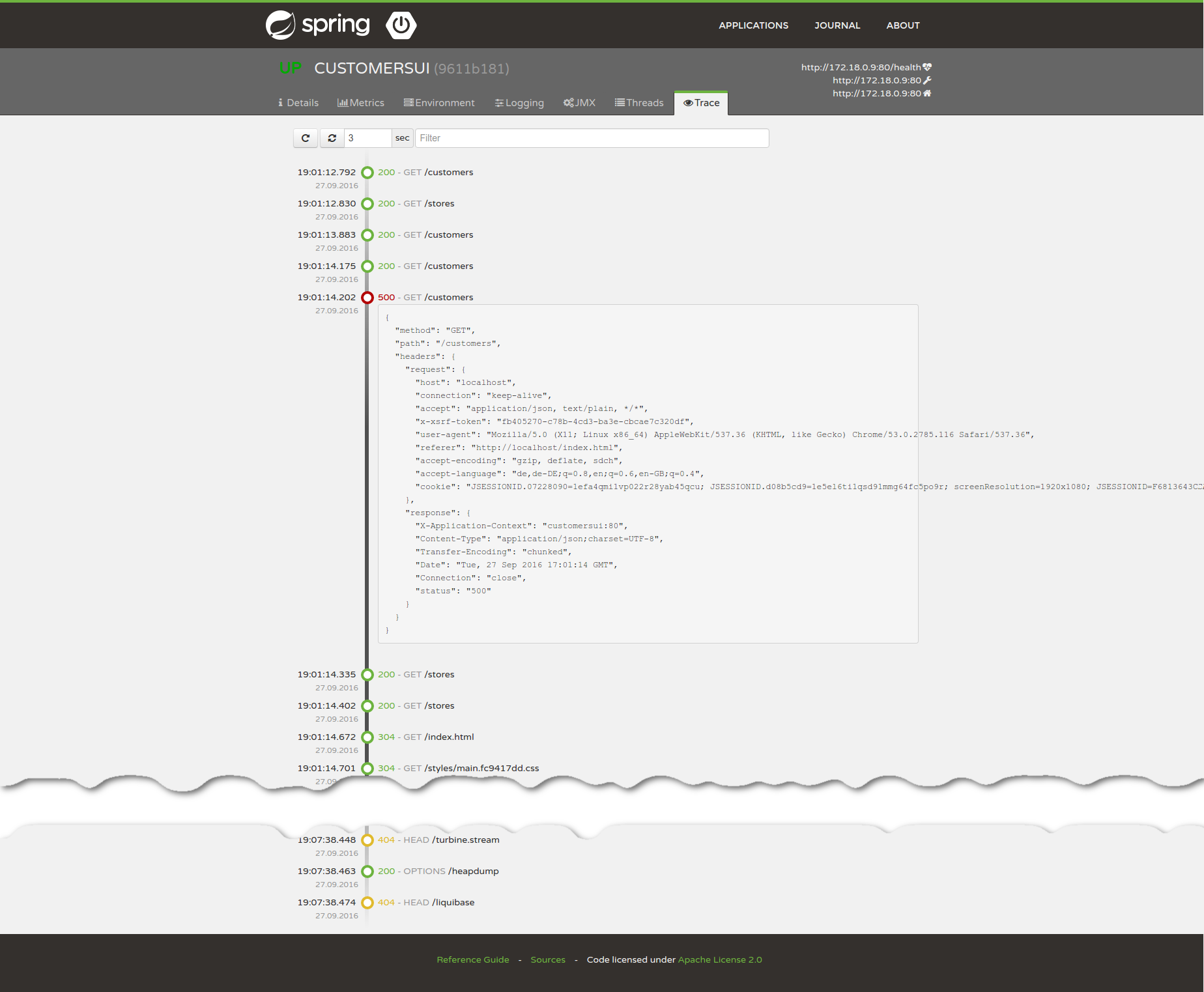Image resolution: width=1204 pixels, height=992 pixels.
Task: Select the Threads tab
Action: [639, 103]
